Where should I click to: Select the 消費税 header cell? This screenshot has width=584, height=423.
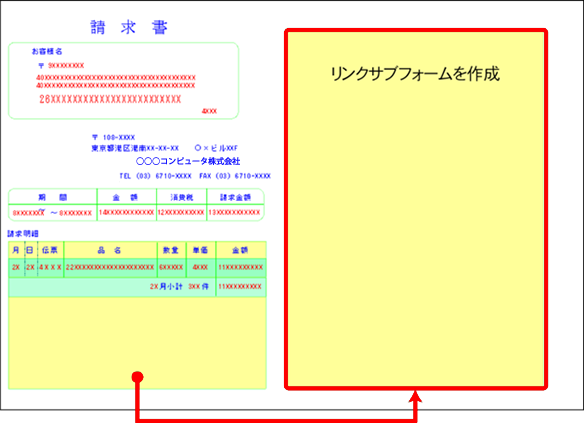coord(182,197)
